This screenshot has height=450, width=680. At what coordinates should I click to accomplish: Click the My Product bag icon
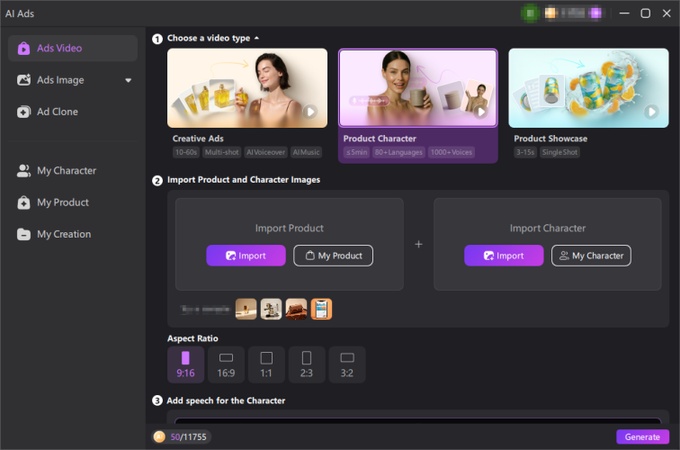point(24,202)
